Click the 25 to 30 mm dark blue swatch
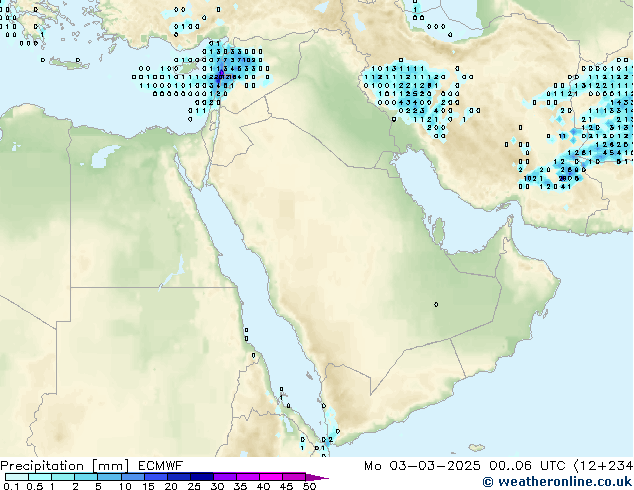 (x=201, y=477)
